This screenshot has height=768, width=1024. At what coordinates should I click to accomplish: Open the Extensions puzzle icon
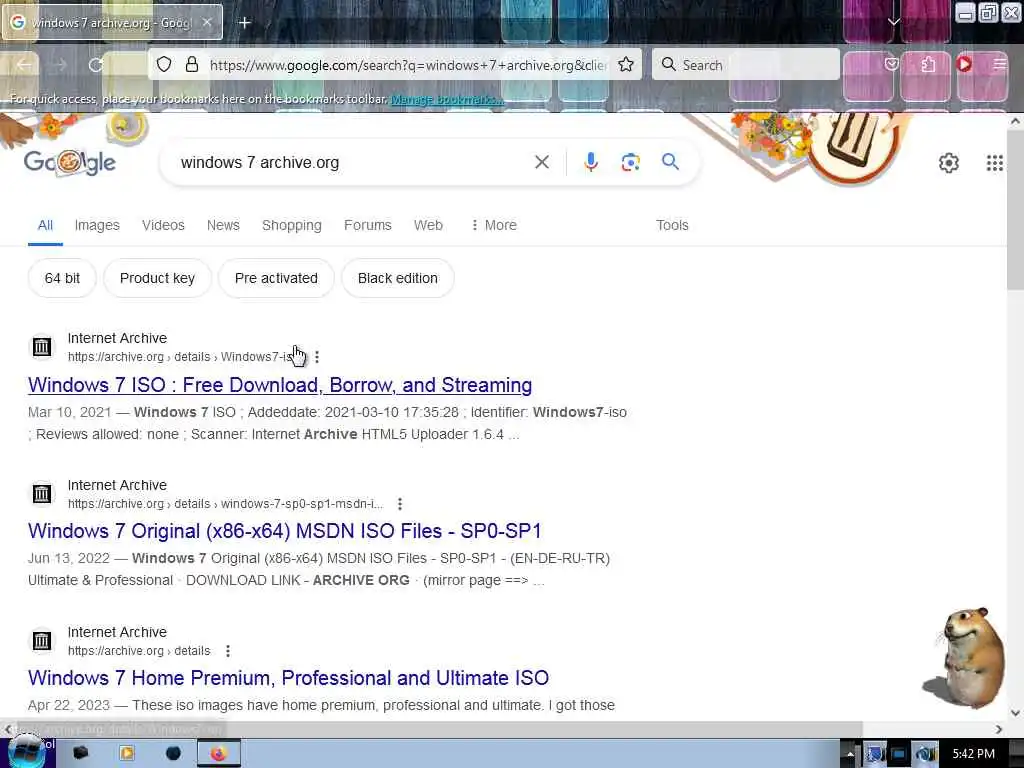coord(928,64)
